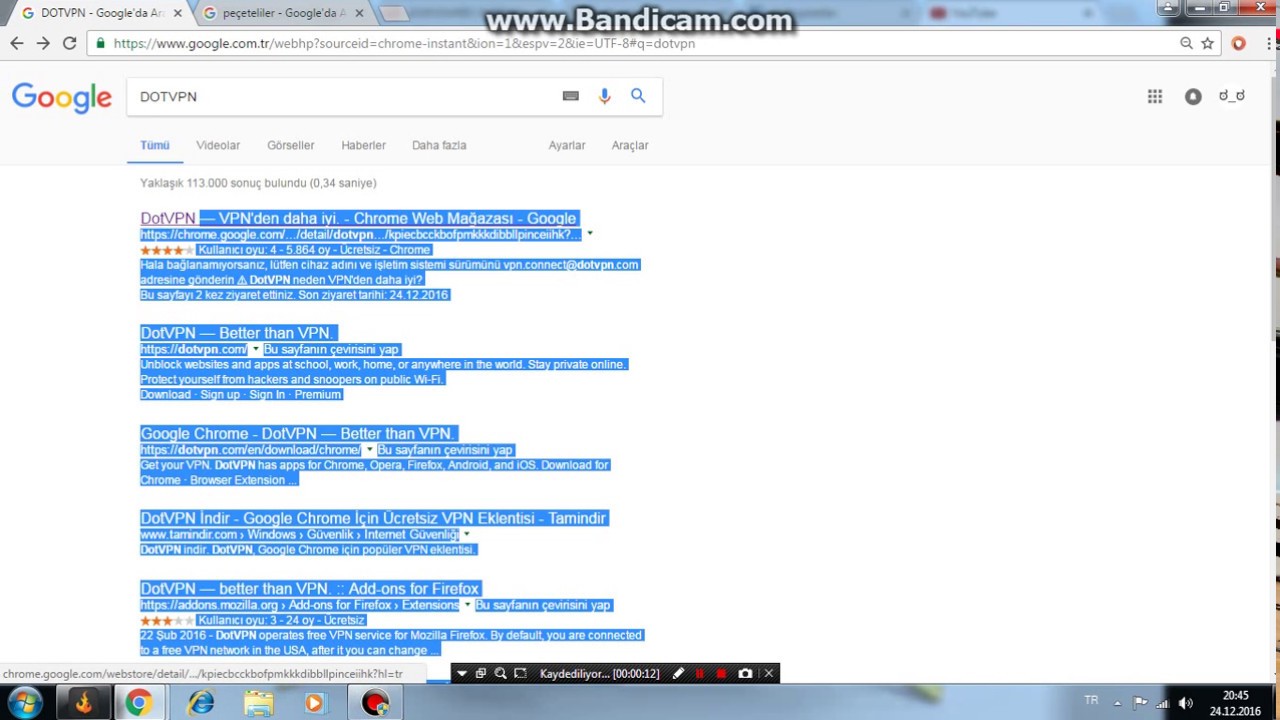Take a screenshot with Bandicam camera icon
1280x720 pixels.
click(x=745, y=673)
